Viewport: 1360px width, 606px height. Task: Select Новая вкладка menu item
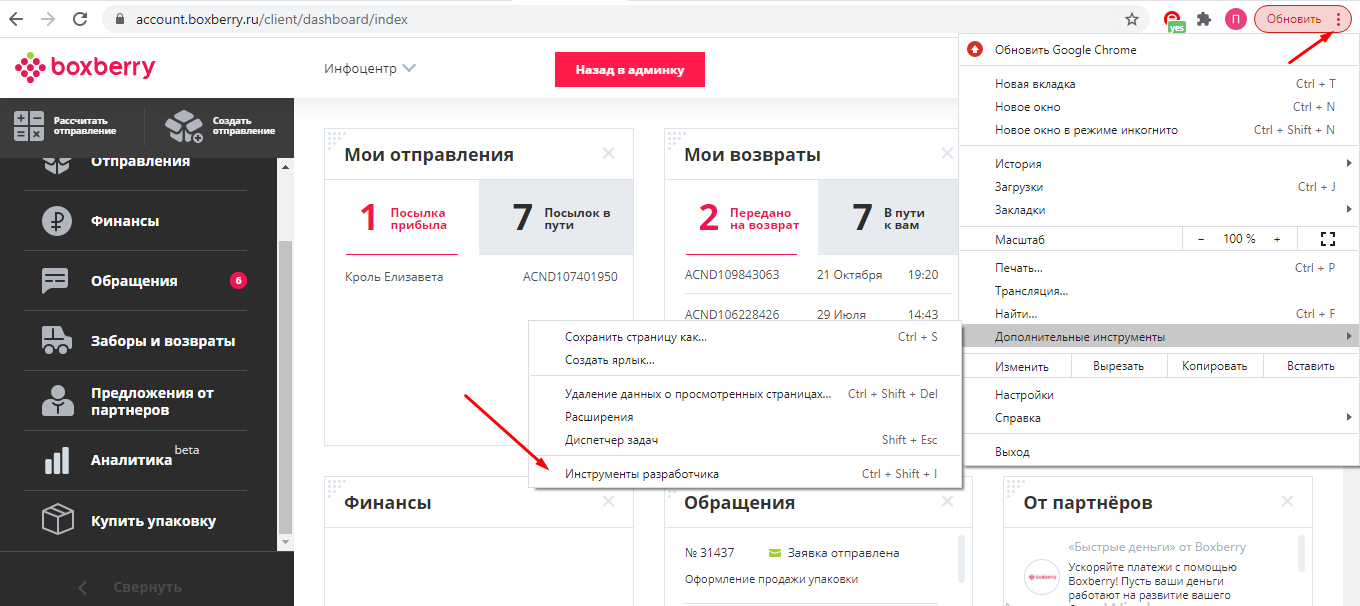pyautogui.click(x=1159, y=84)
